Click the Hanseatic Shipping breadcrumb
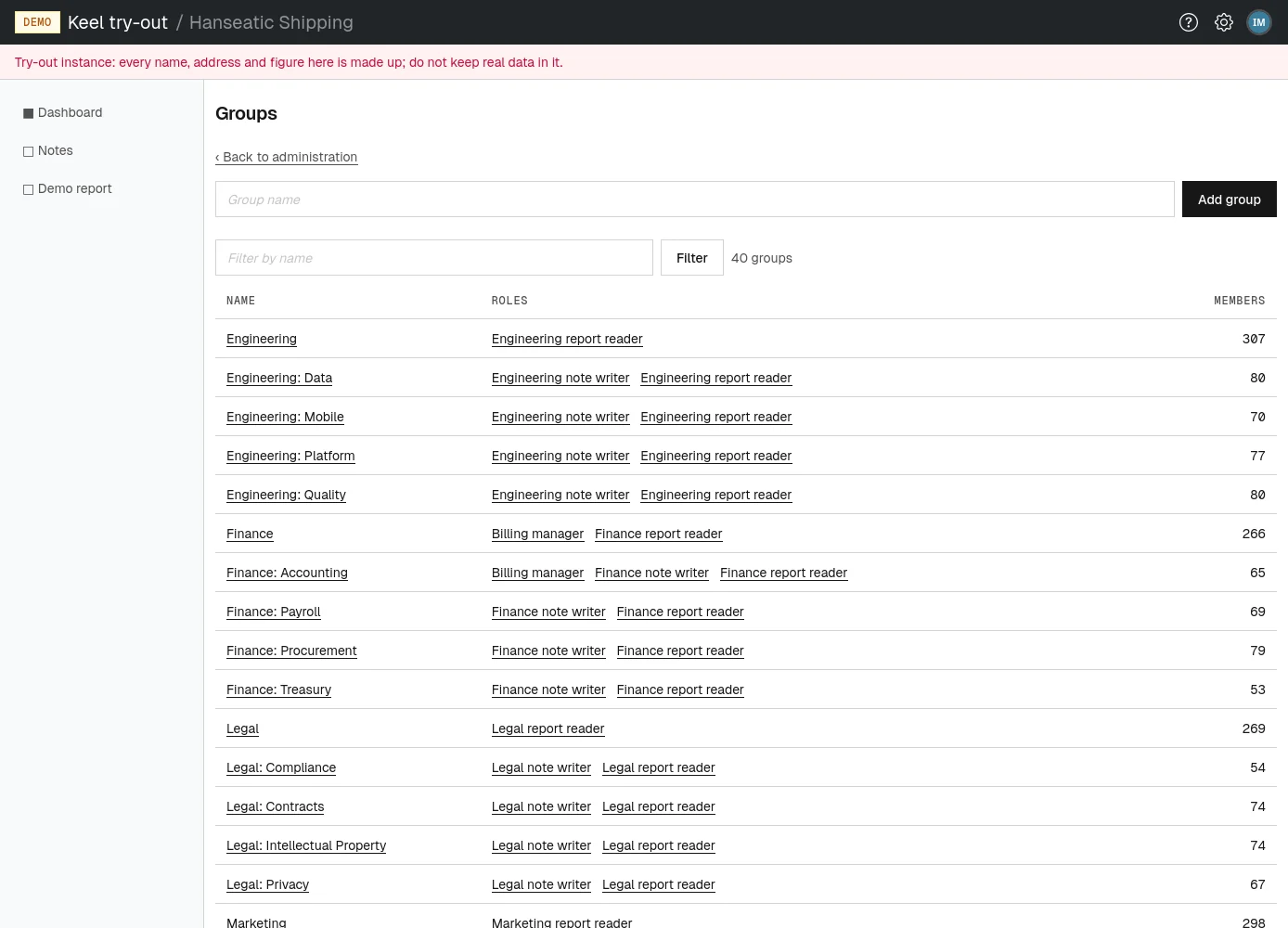The image size is (1288, 928). coord(271,22)
